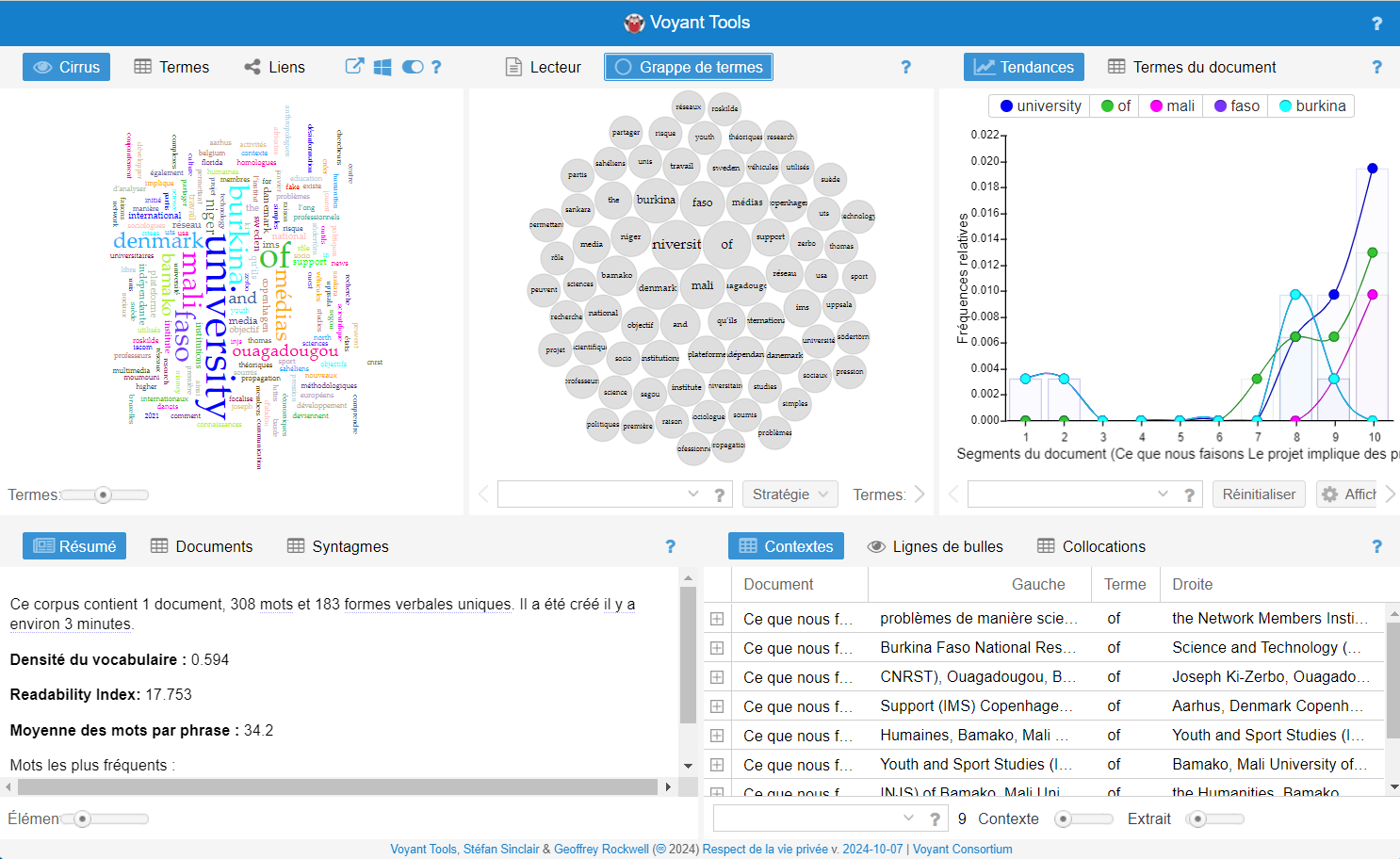Toggle the burkina series in the legend

point(1312,105)
